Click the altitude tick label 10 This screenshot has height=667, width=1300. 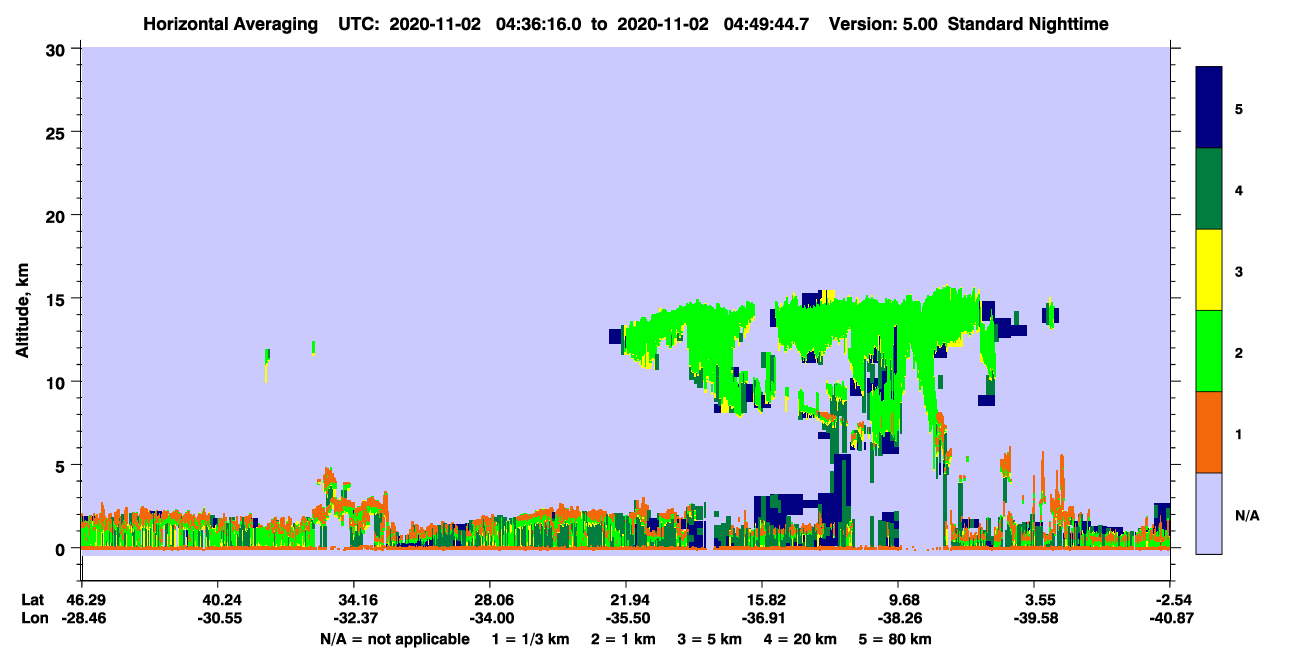[58, 382]
